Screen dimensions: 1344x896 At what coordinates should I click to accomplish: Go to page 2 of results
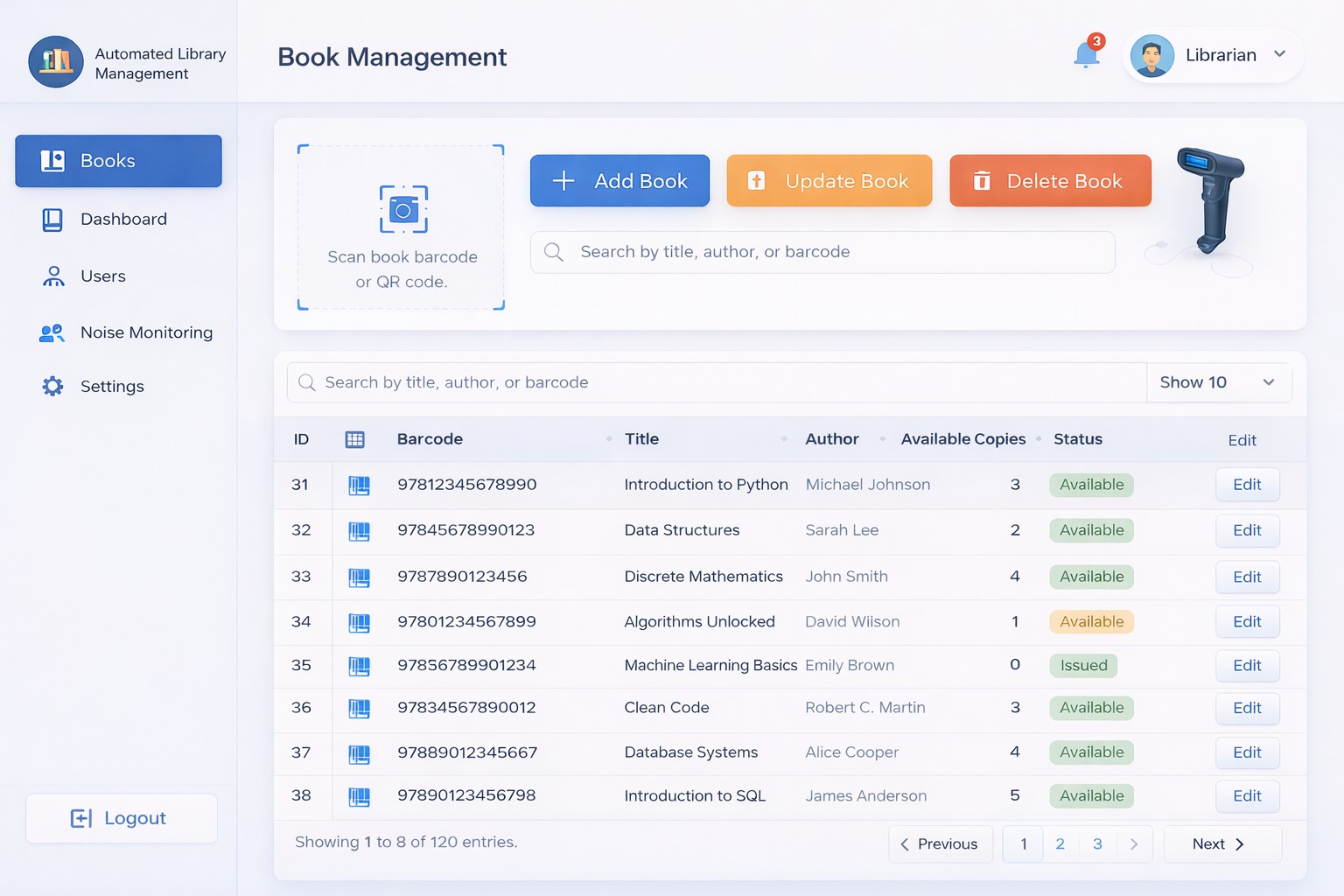1060,844
